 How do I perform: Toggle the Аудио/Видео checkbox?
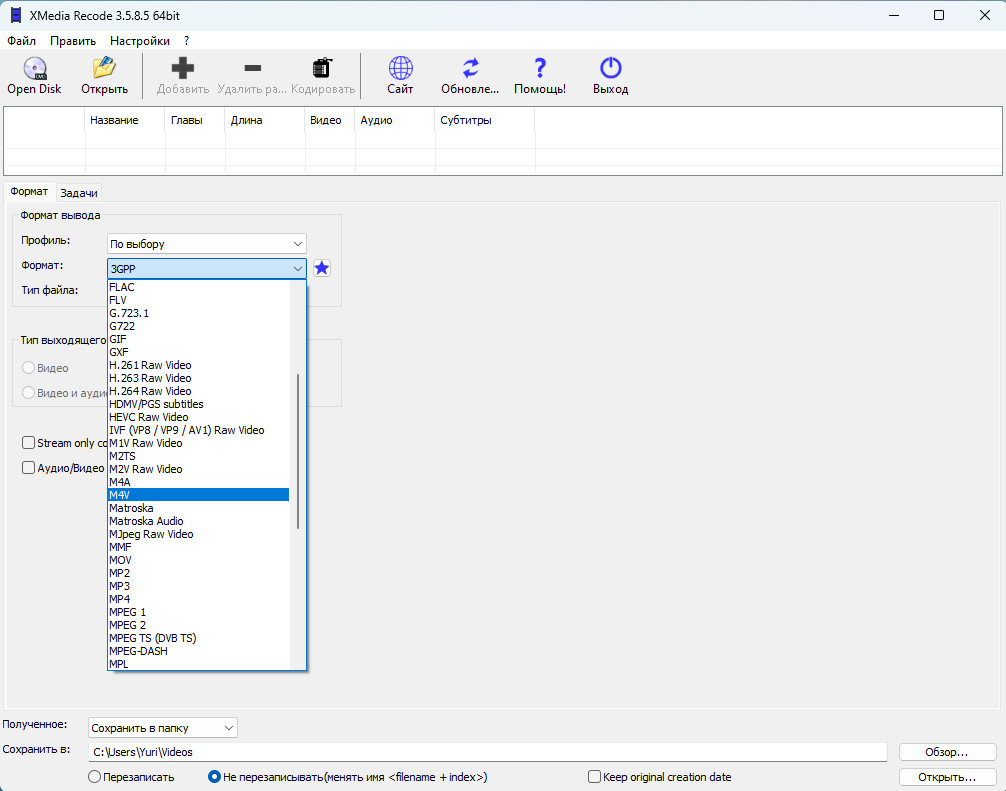point(28,468)
